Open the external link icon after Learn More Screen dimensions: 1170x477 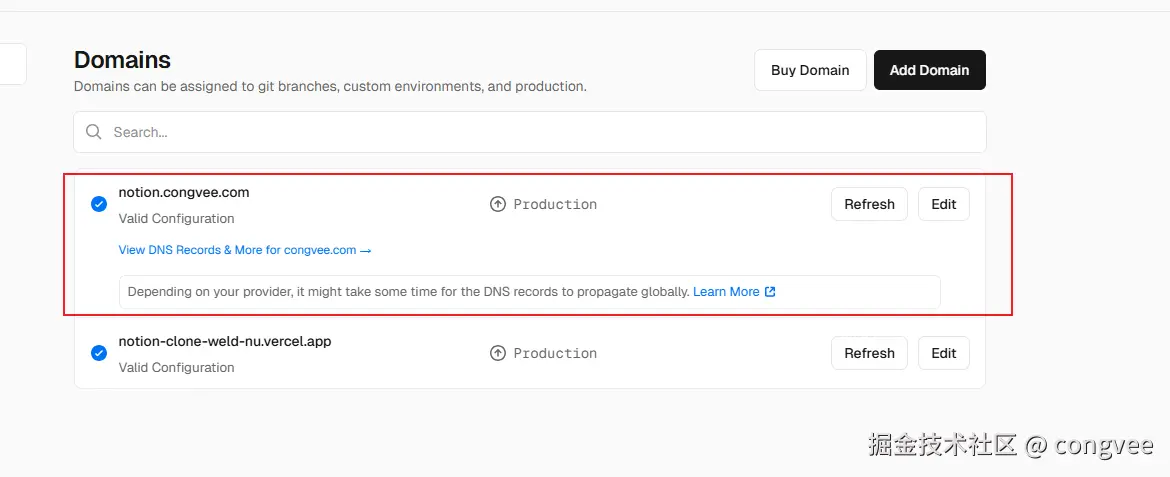tap(770, 292)
